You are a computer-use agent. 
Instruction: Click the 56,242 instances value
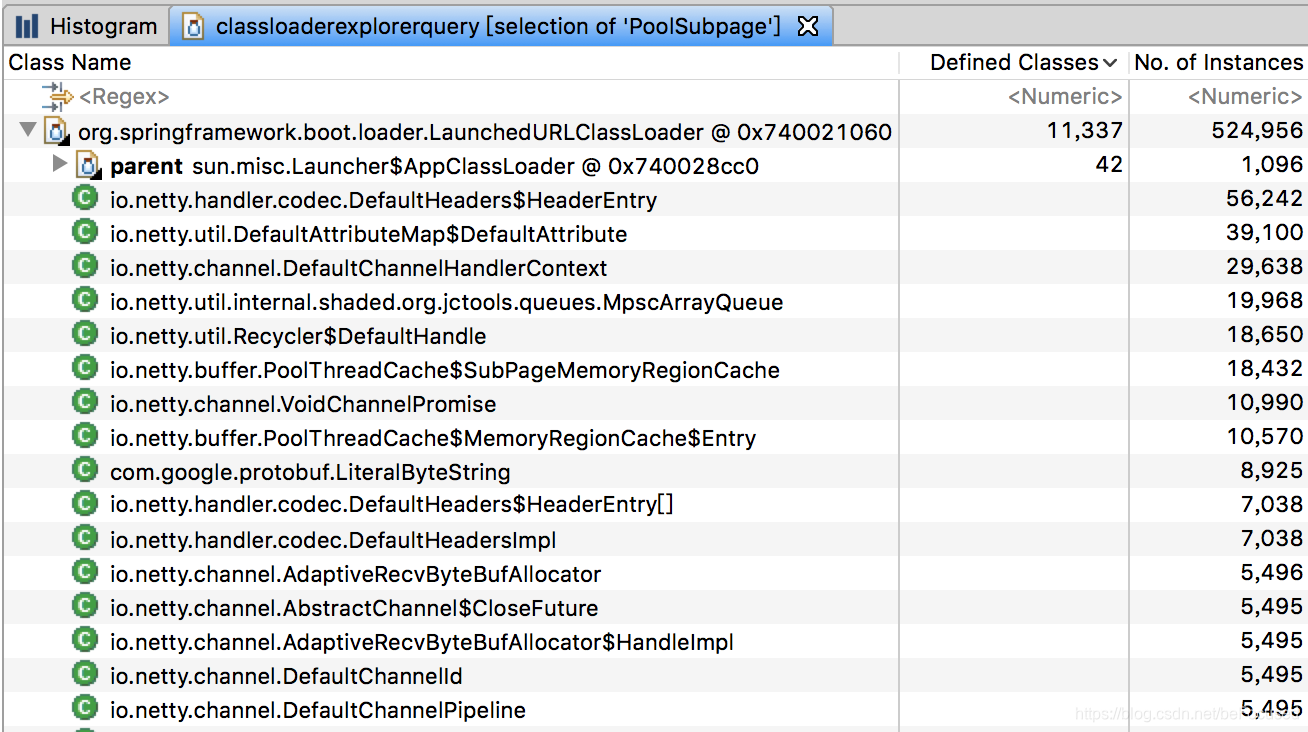[x=1264, y=199]
